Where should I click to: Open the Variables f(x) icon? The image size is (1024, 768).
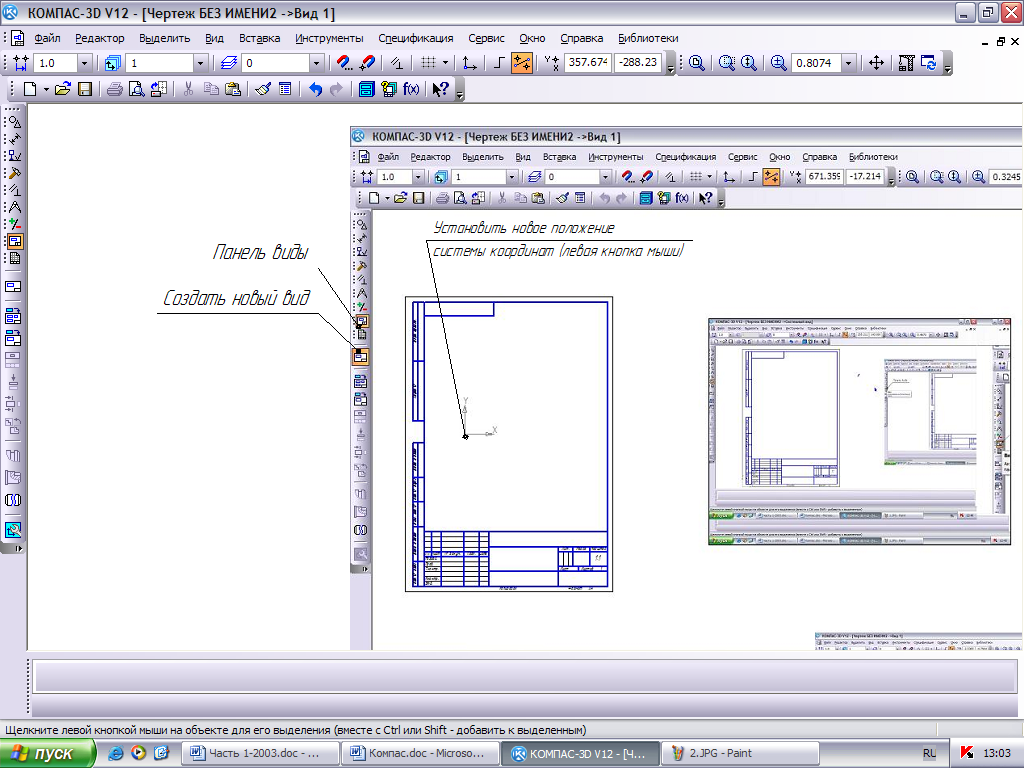tap(411, 89)
